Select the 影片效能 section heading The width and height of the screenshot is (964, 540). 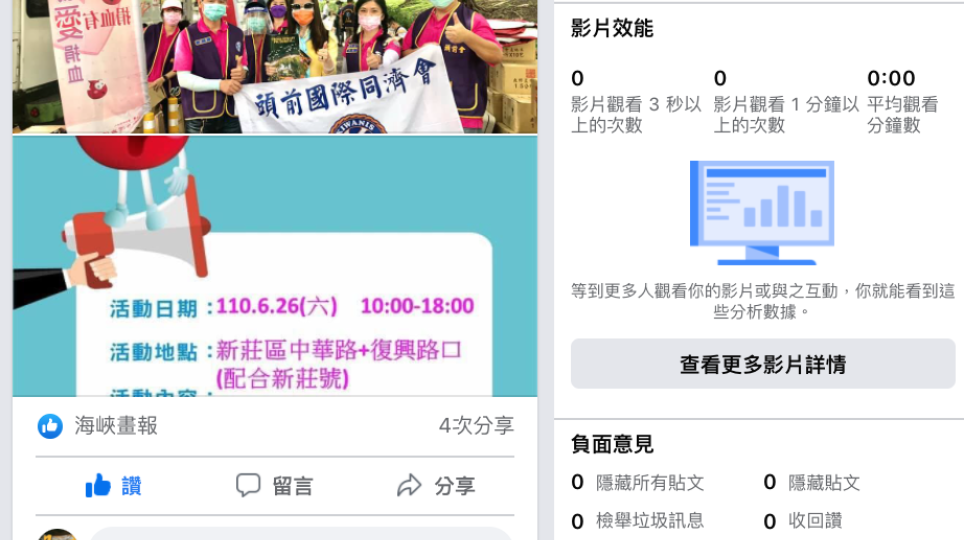[612, 28]
